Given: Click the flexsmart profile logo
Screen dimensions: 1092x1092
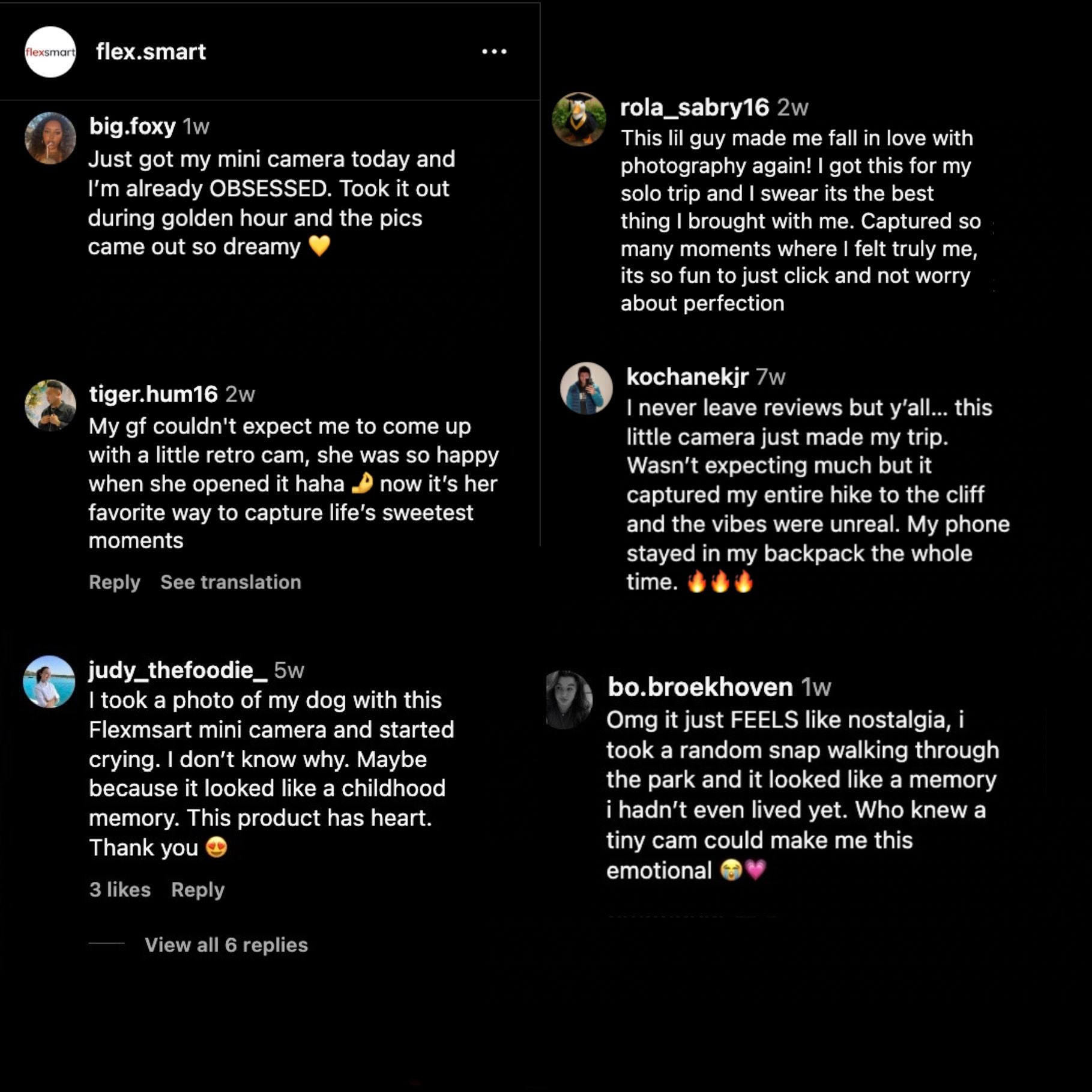Looking at the screenshot, I should coord(50,52).
